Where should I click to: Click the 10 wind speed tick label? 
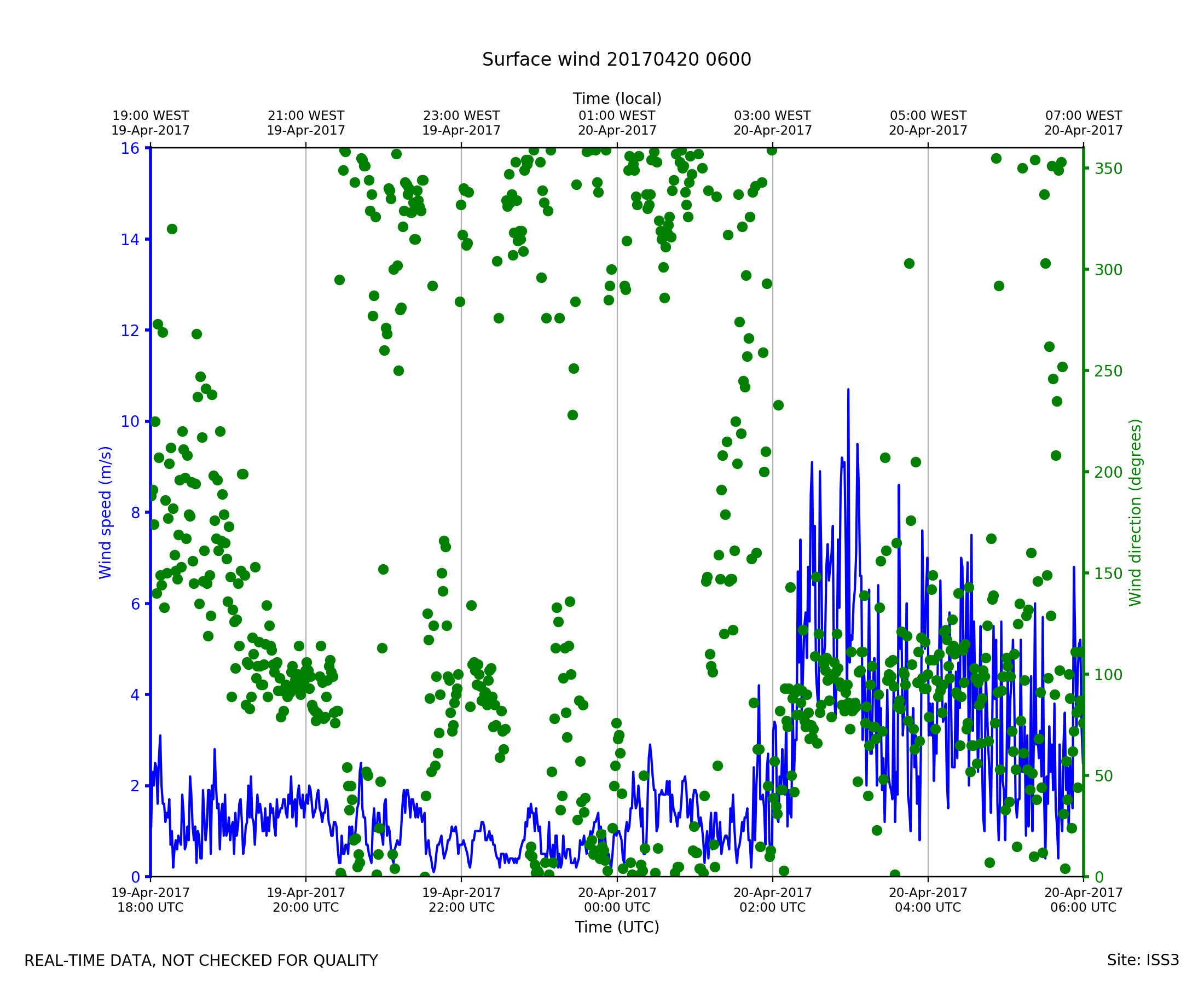point(130,421)
